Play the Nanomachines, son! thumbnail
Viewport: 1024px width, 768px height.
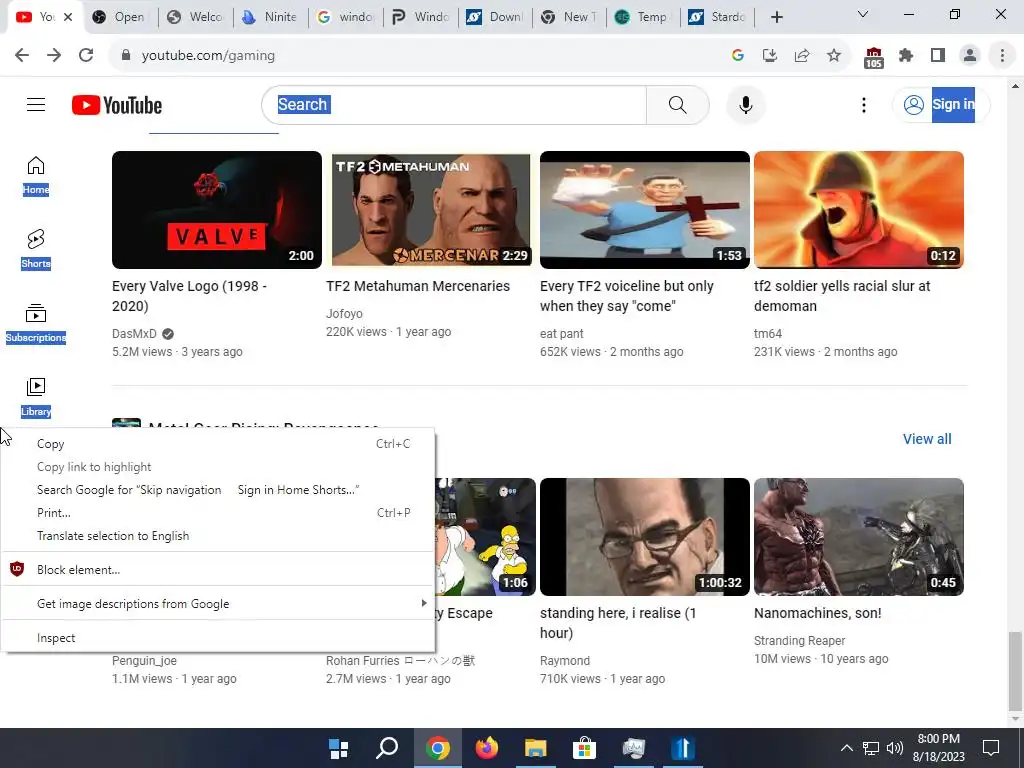click(859, 537)
